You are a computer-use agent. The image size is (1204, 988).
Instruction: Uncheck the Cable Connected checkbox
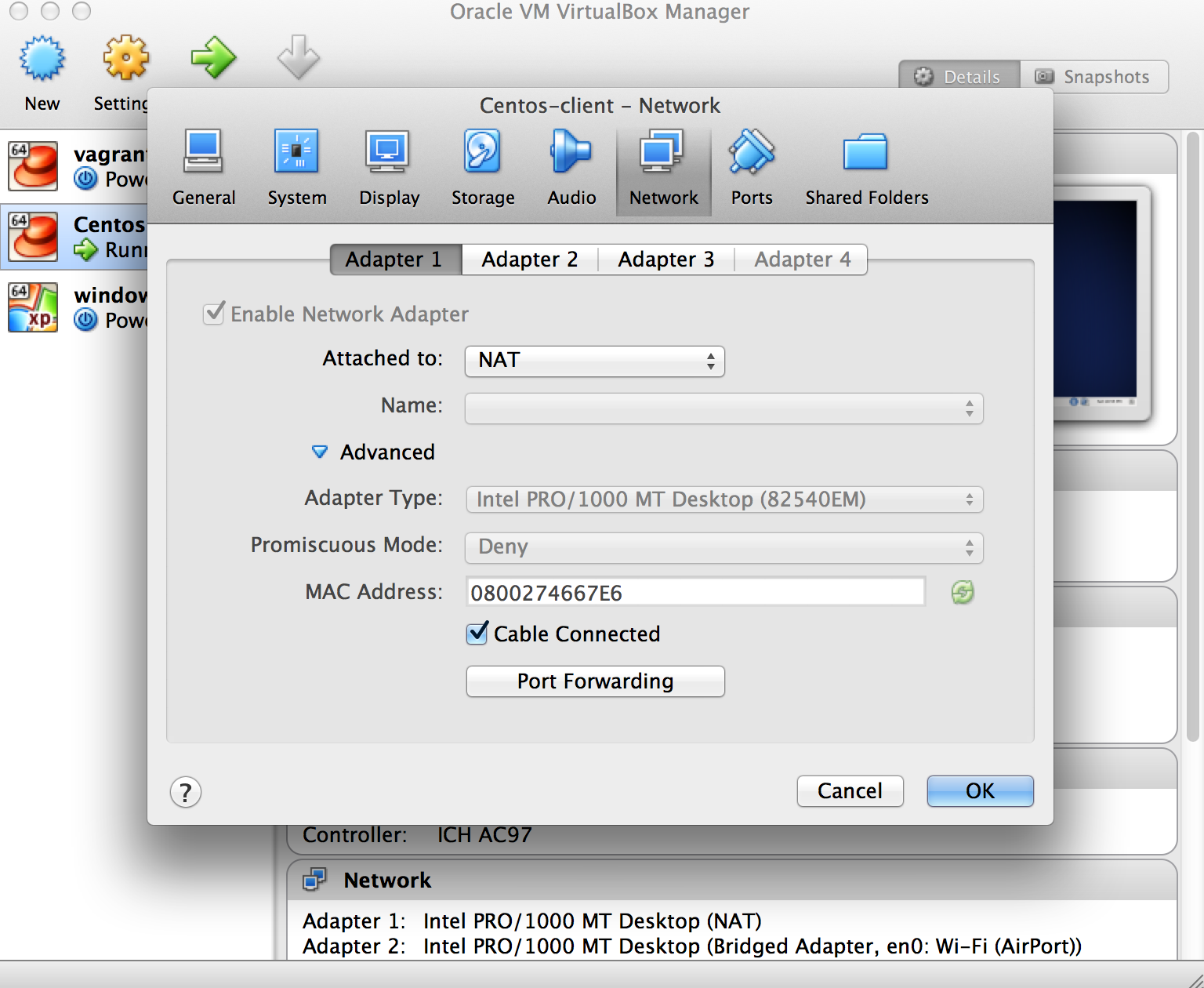477,633
